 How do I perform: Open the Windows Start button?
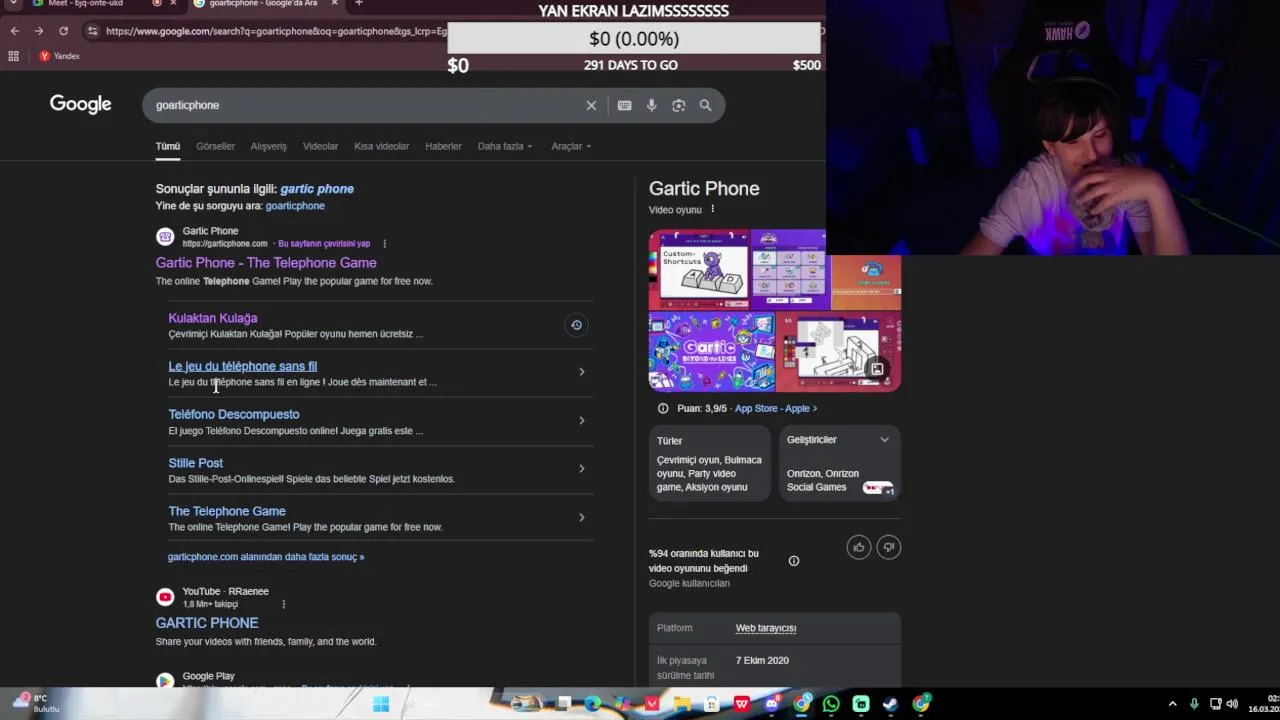[x=381, y=704]
